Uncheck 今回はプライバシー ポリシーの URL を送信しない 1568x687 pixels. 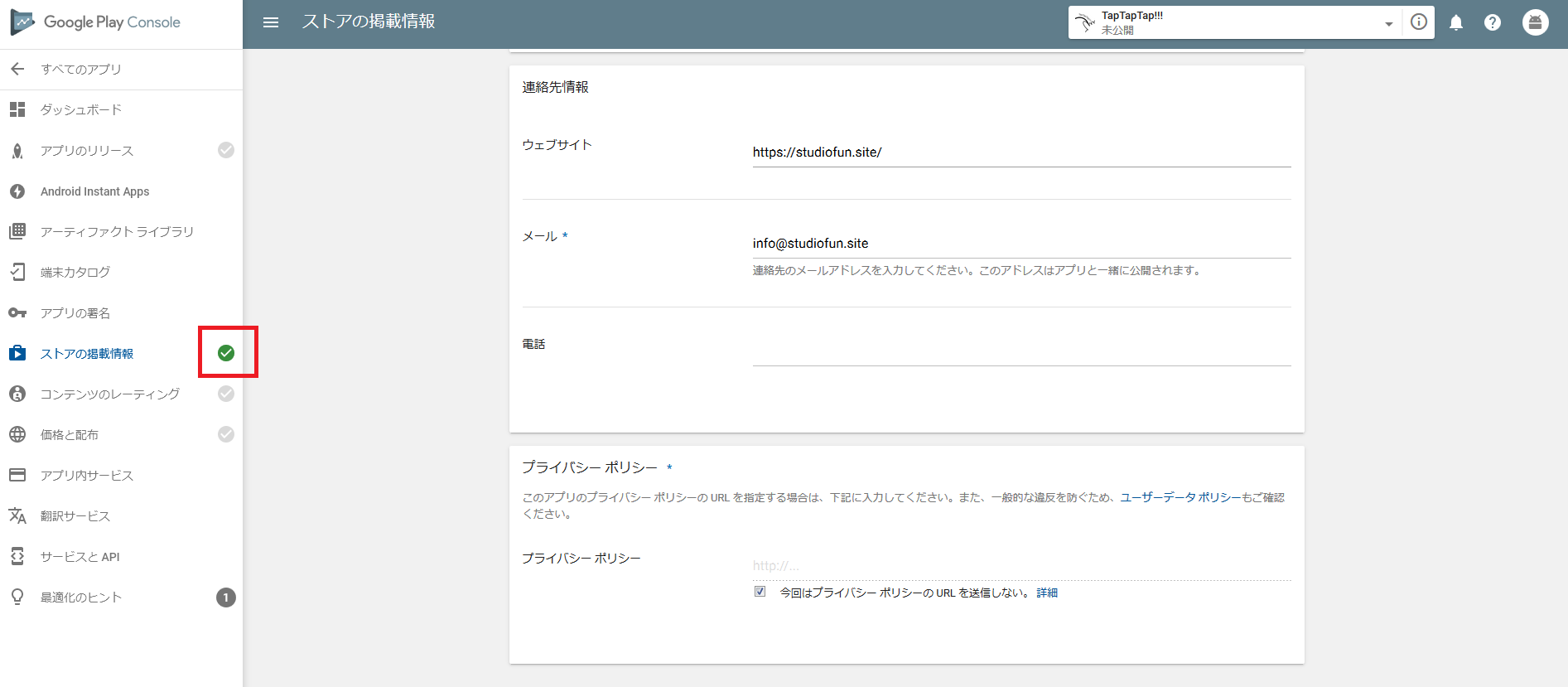tap(760, 592)
